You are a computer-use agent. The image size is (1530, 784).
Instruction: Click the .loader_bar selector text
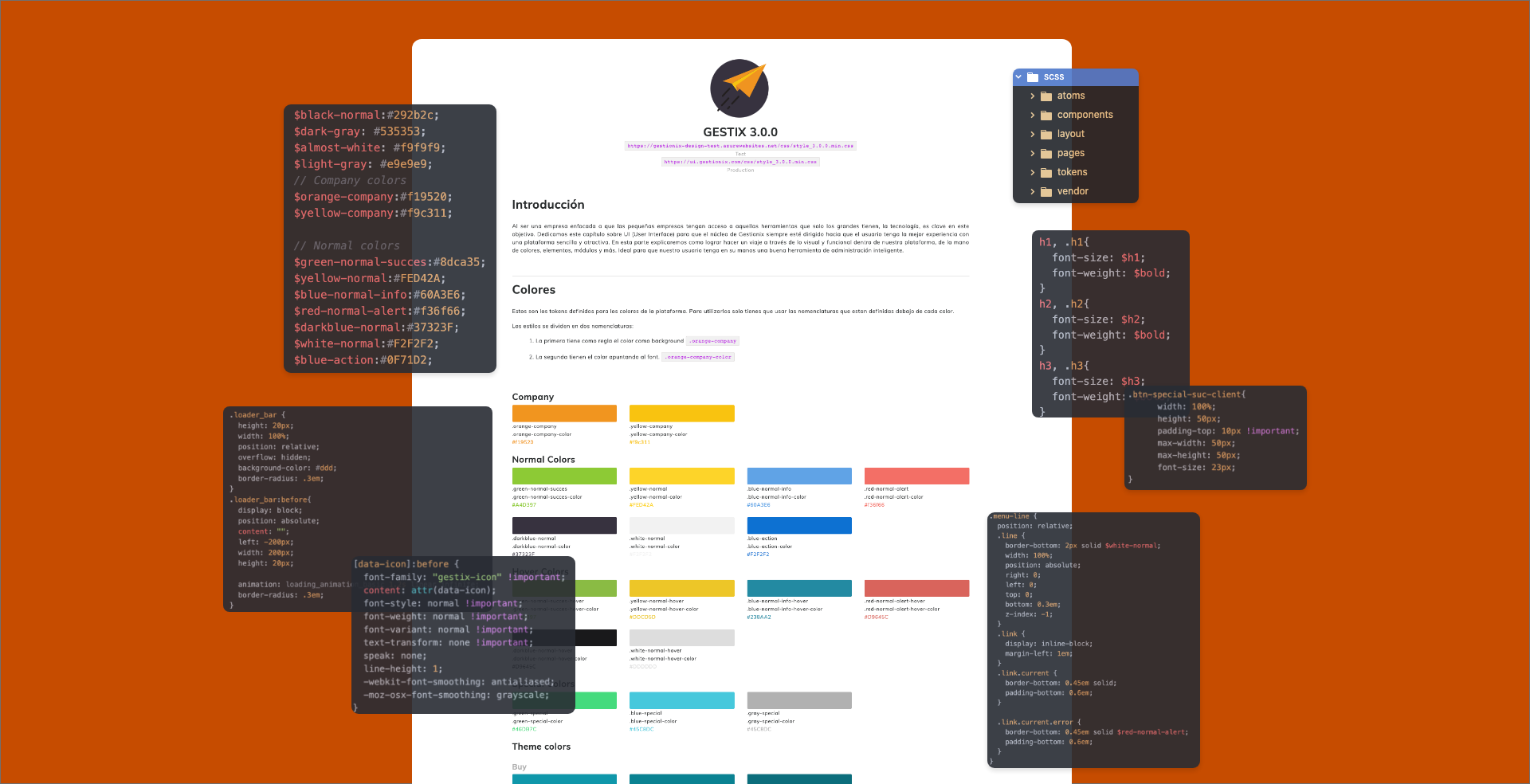click(x=257, y=415)
